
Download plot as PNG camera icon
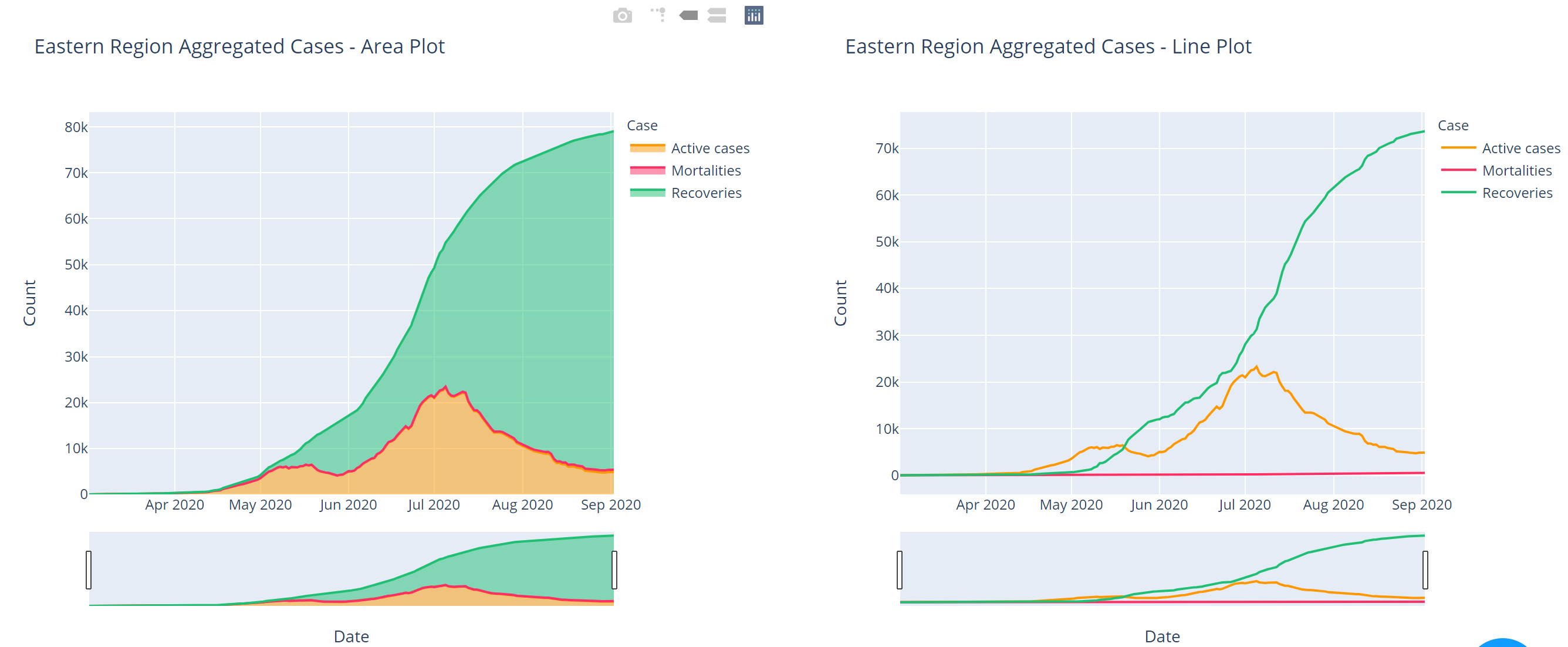coord(622,15)
